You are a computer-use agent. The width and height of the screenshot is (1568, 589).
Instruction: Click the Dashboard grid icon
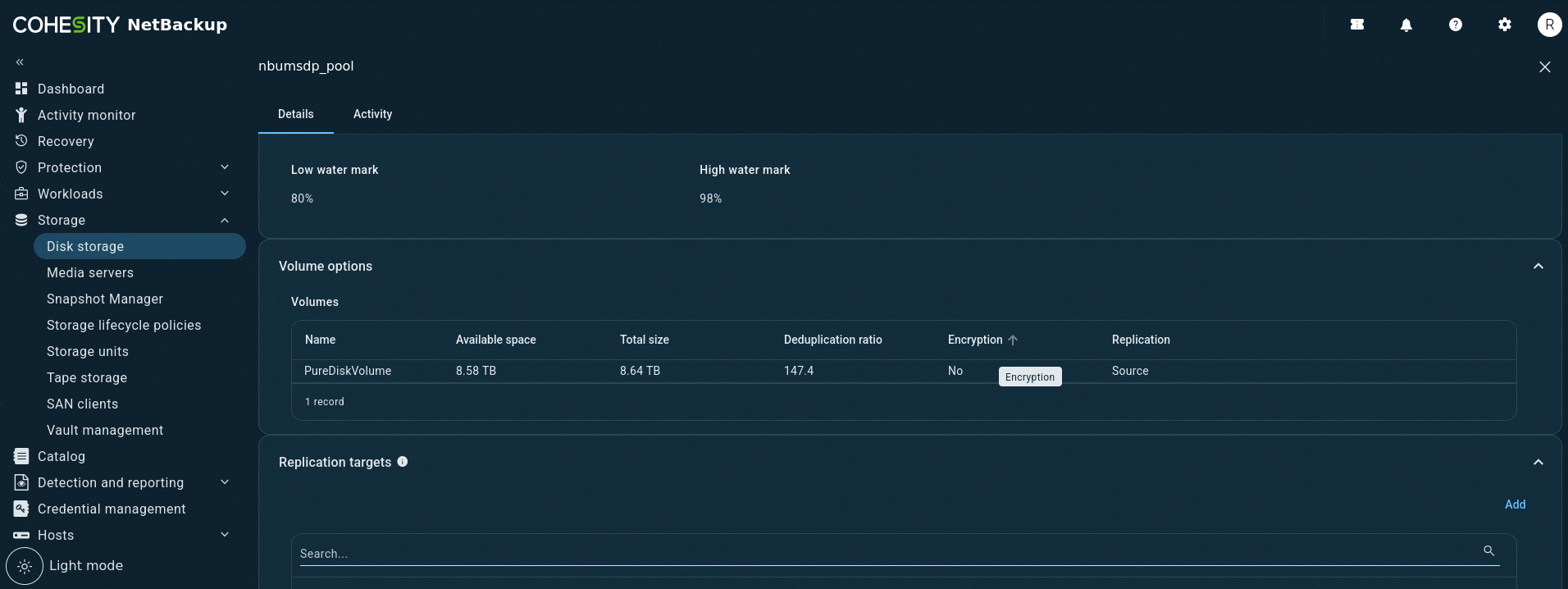[x=21, y=89]
